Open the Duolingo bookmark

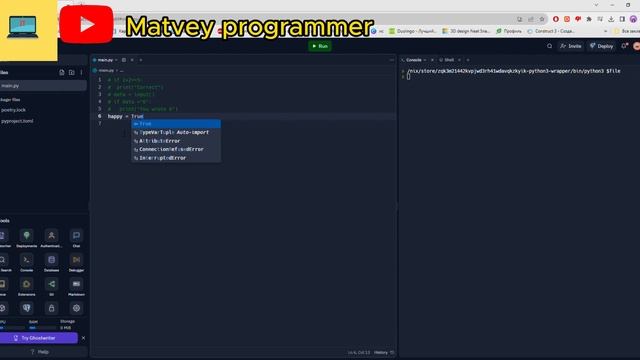[412, 31]
